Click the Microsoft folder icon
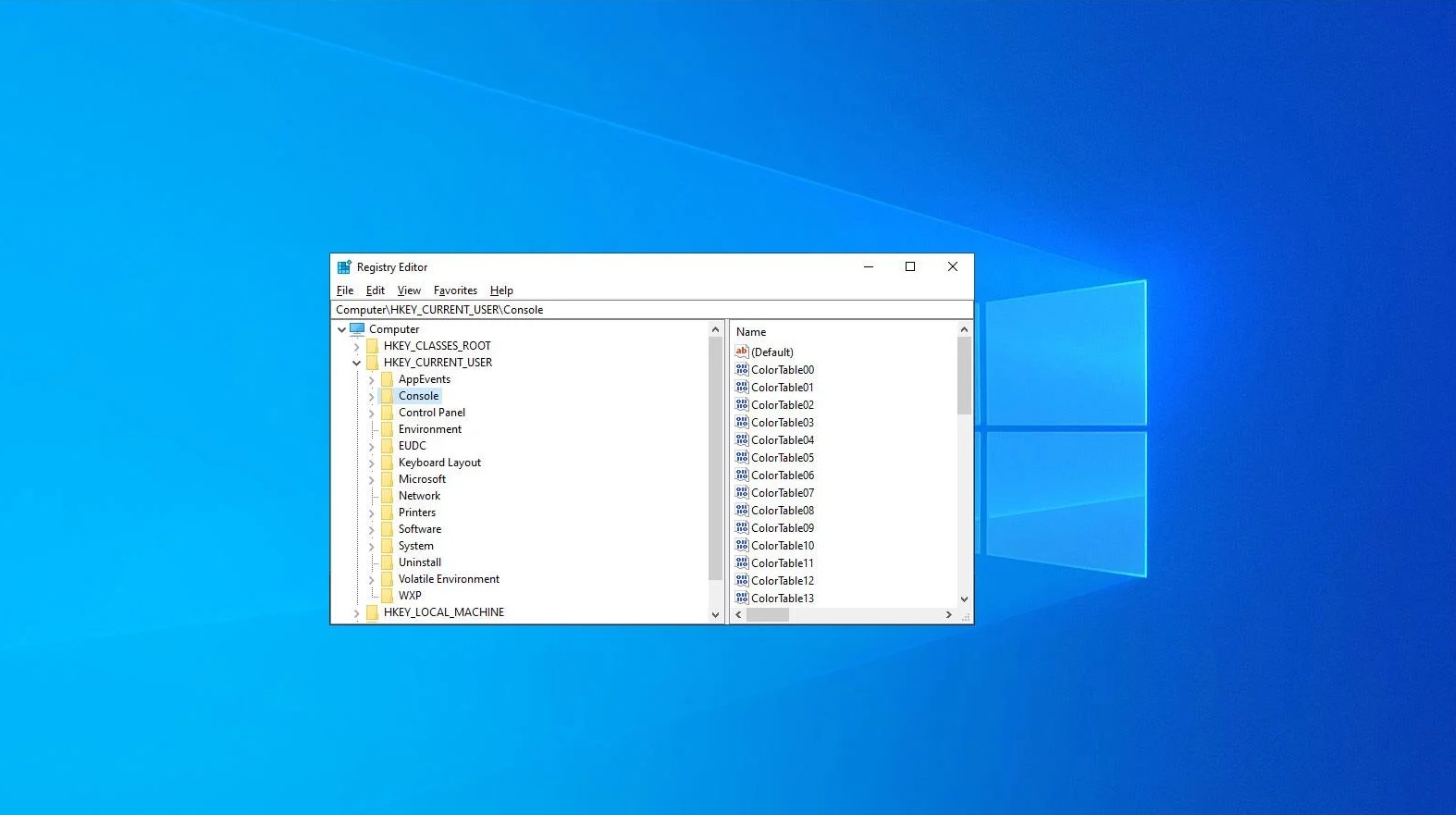The height and width of the screenshot is (815, 1456). point(387,479)
